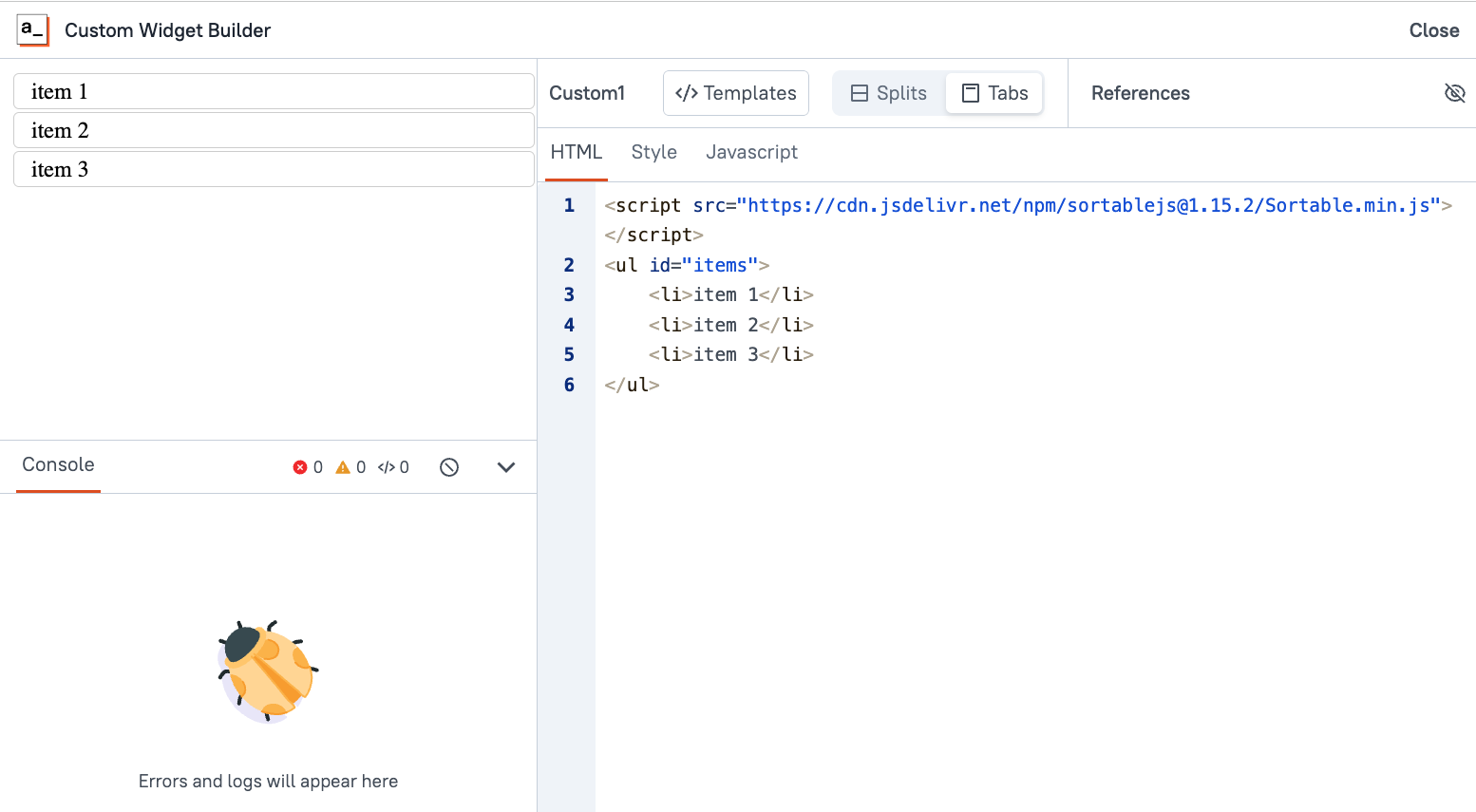Click the "item 2" list entry
The image size is (1476, 812).
(274, 130)
